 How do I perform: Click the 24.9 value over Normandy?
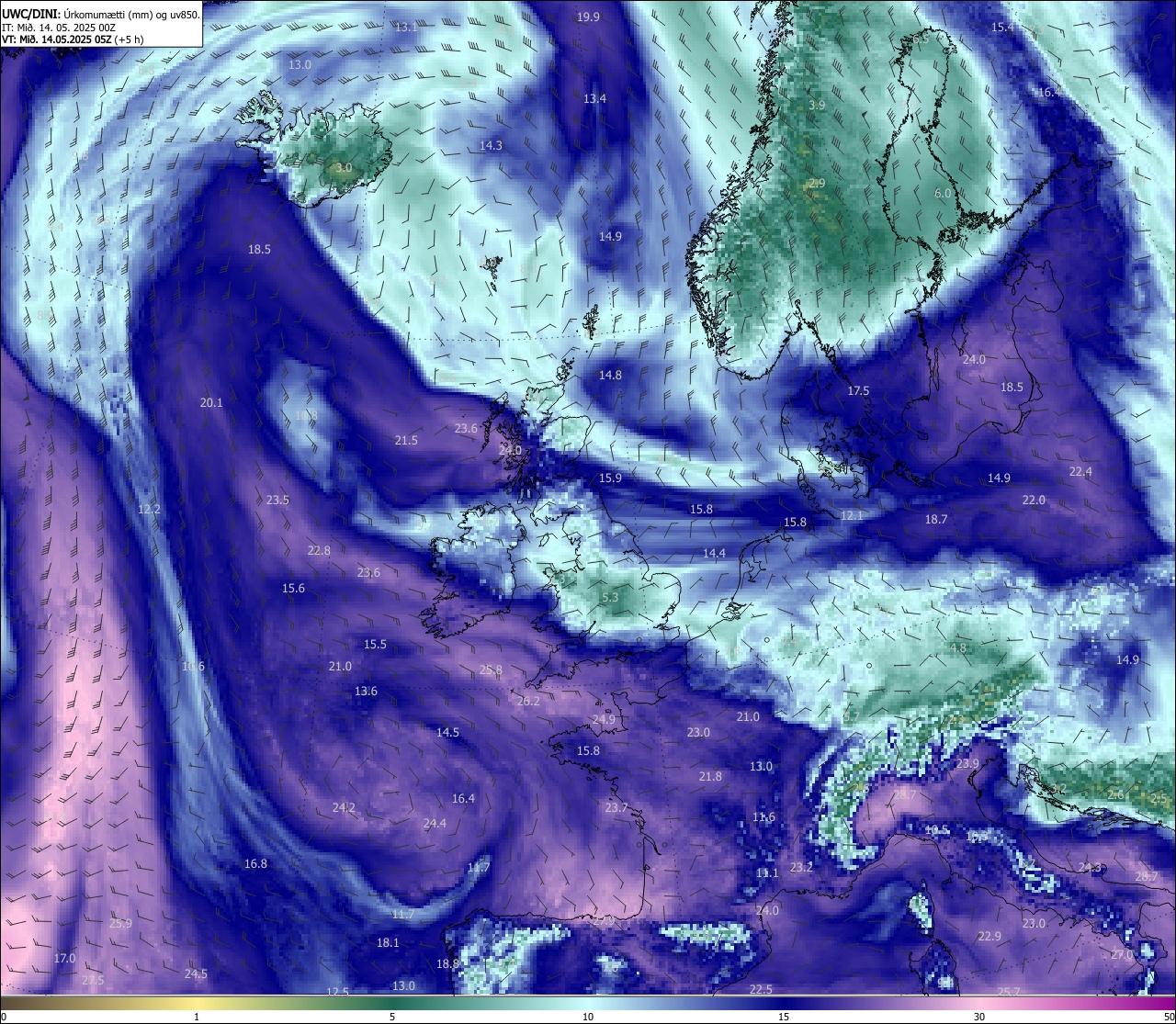pyautogui.click(x=604, y=720)
